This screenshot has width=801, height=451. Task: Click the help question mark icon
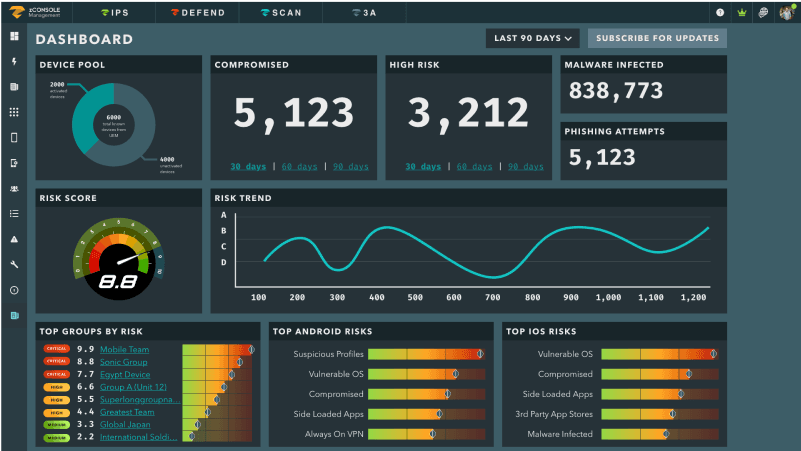point(720,13)
